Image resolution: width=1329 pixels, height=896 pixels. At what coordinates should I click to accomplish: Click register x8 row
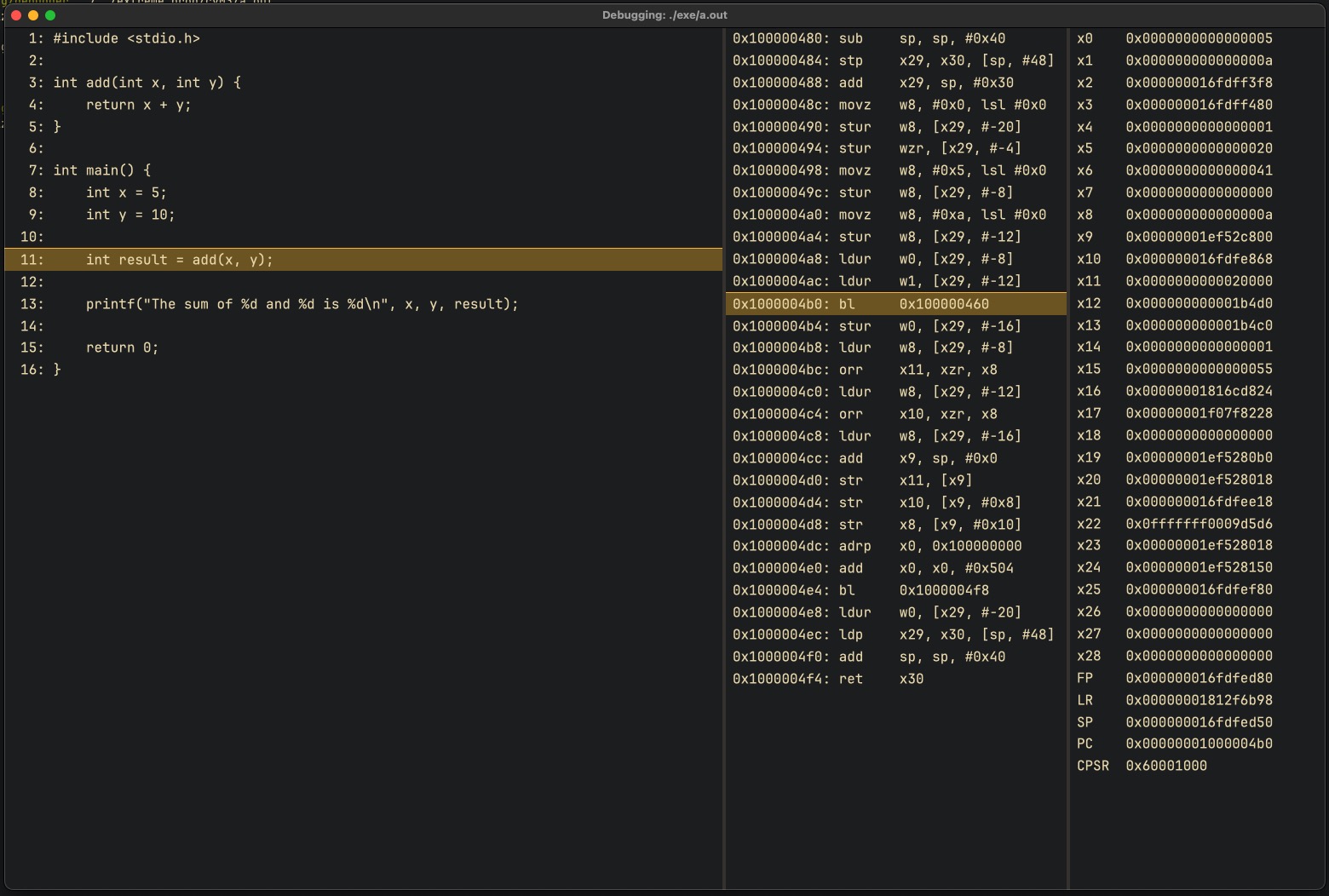[x=1197, y=215]
